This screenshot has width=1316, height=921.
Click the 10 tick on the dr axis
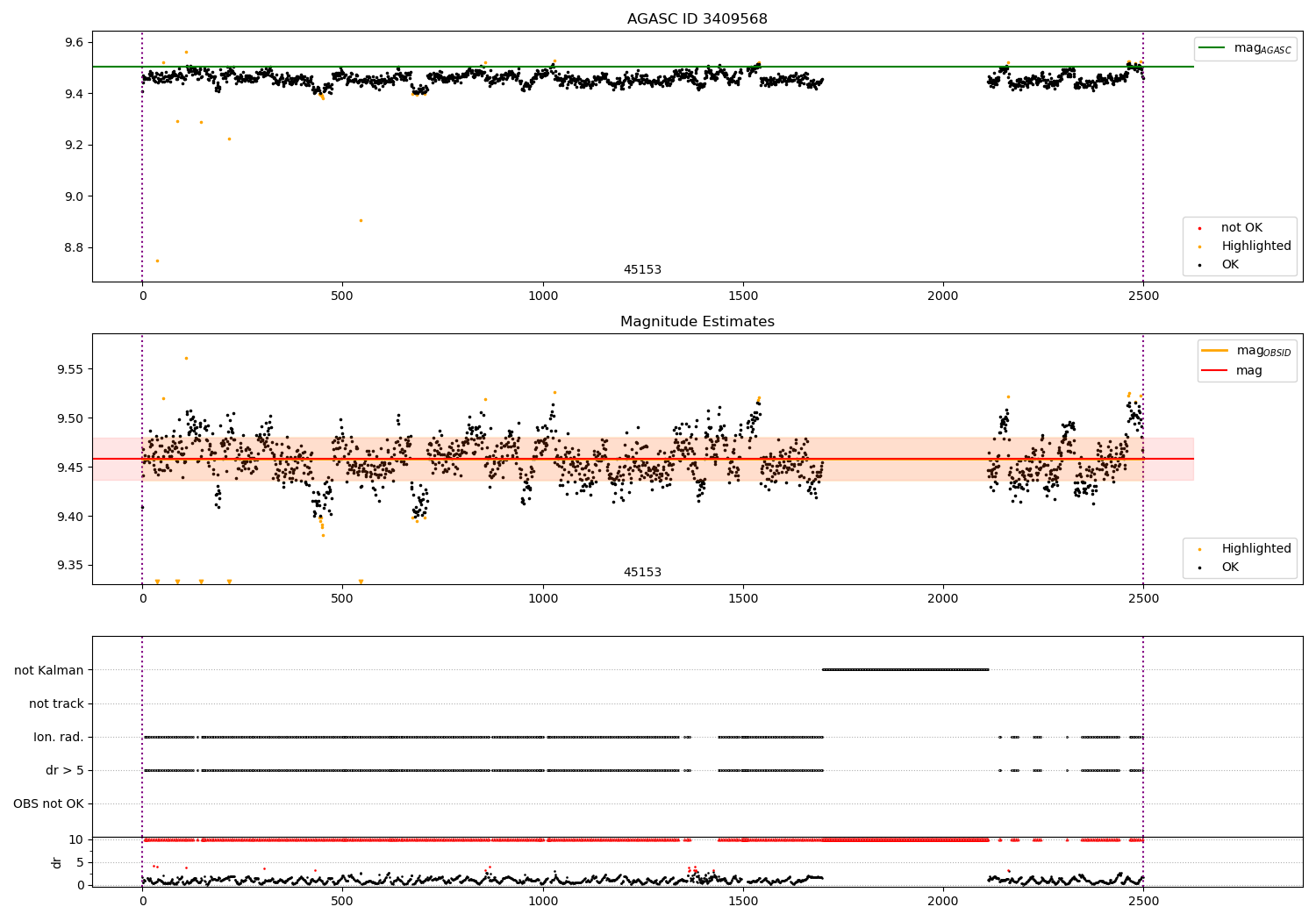(x=76, y=839)
